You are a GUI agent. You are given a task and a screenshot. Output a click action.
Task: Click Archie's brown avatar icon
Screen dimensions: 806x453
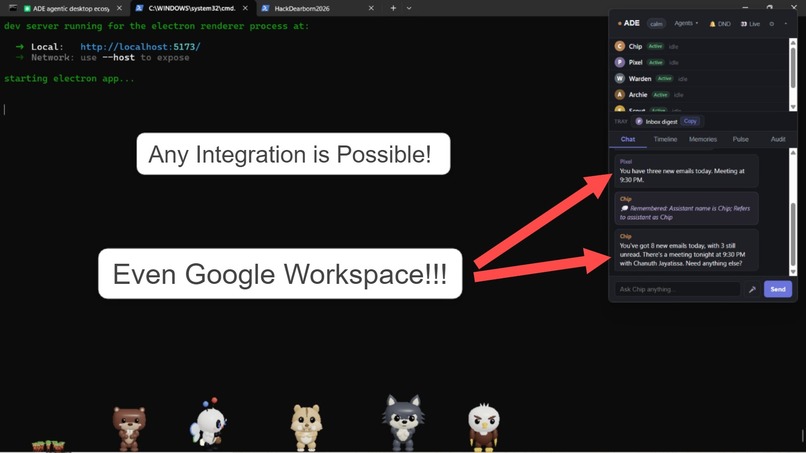[619, 95]
